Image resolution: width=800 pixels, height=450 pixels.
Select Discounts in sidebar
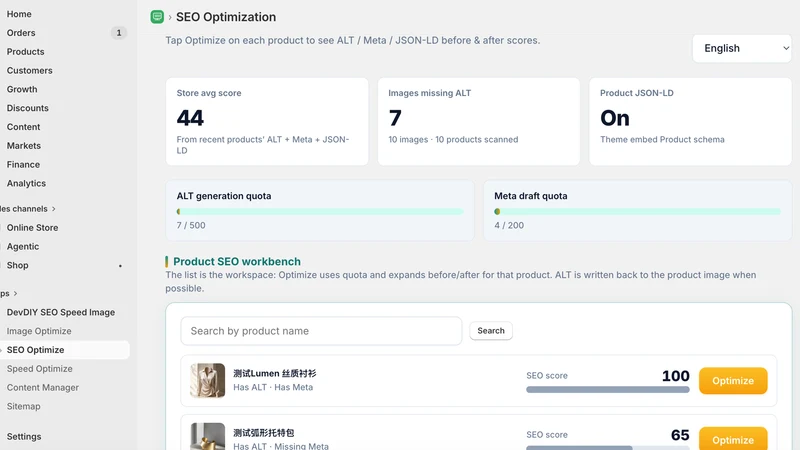28,108
